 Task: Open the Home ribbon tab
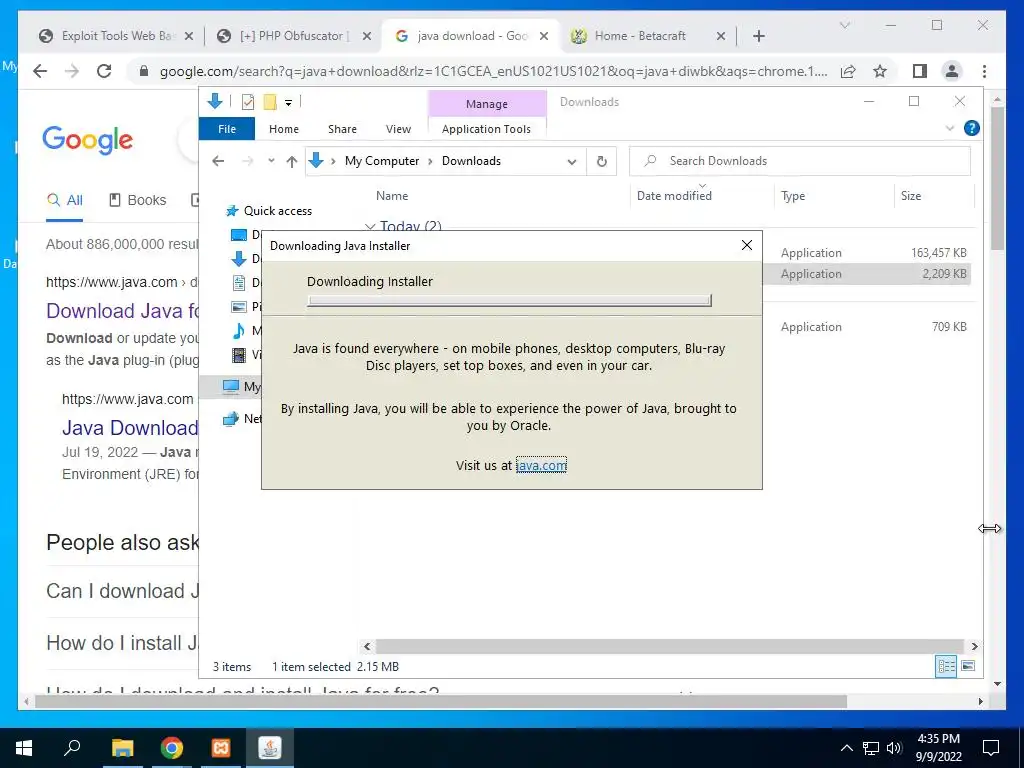point(283,129)
